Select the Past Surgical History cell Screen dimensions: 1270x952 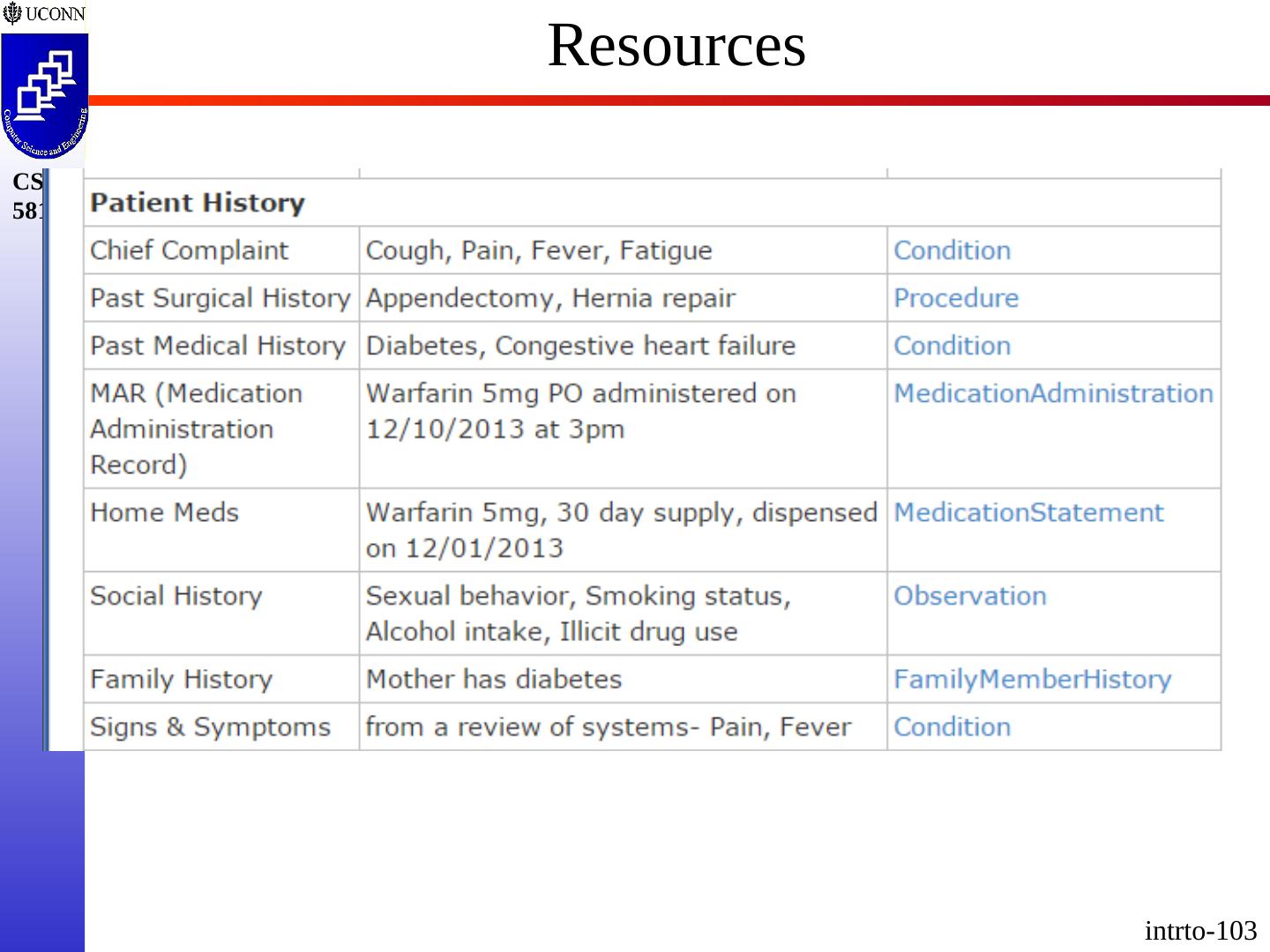(220, 298)
